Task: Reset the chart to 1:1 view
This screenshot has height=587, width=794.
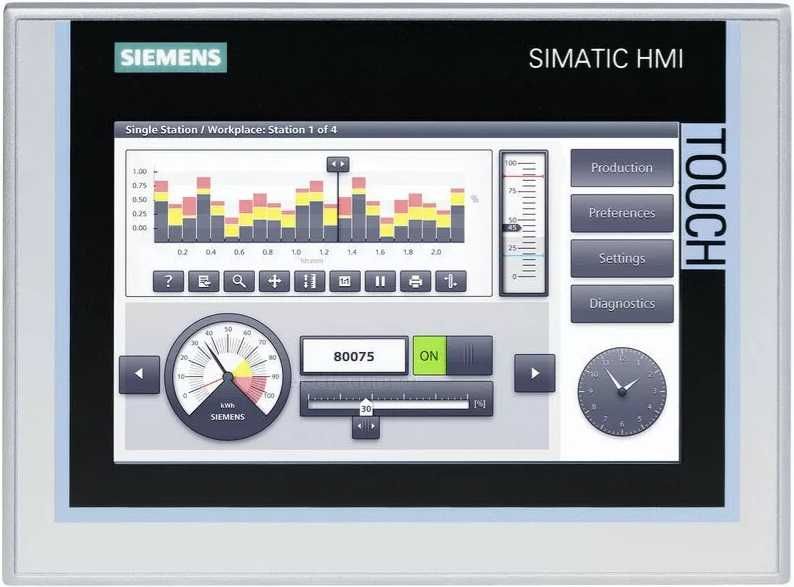Action: [x=345, y=281]
